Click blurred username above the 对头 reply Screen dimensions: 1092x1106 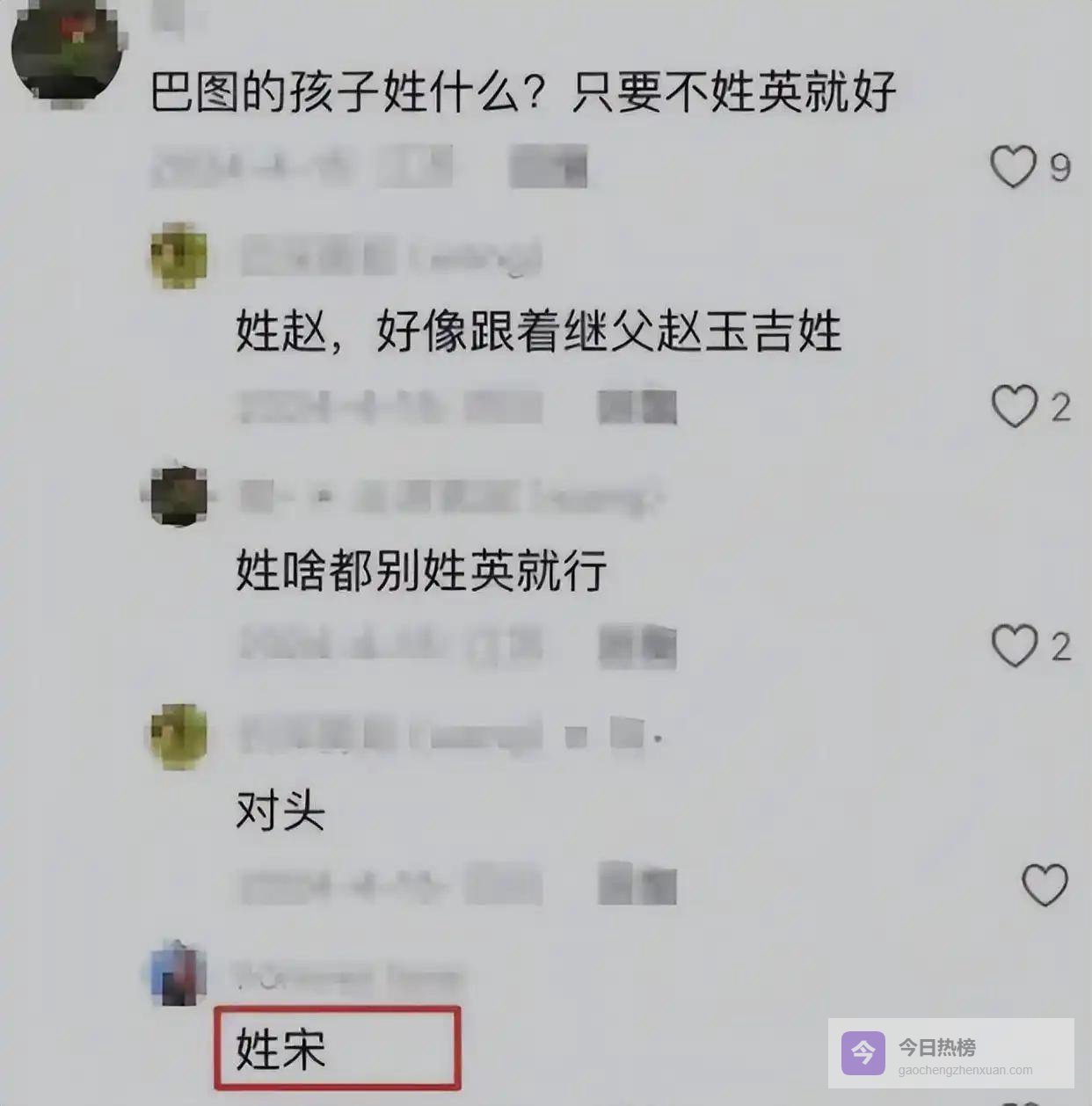[450, 735]
